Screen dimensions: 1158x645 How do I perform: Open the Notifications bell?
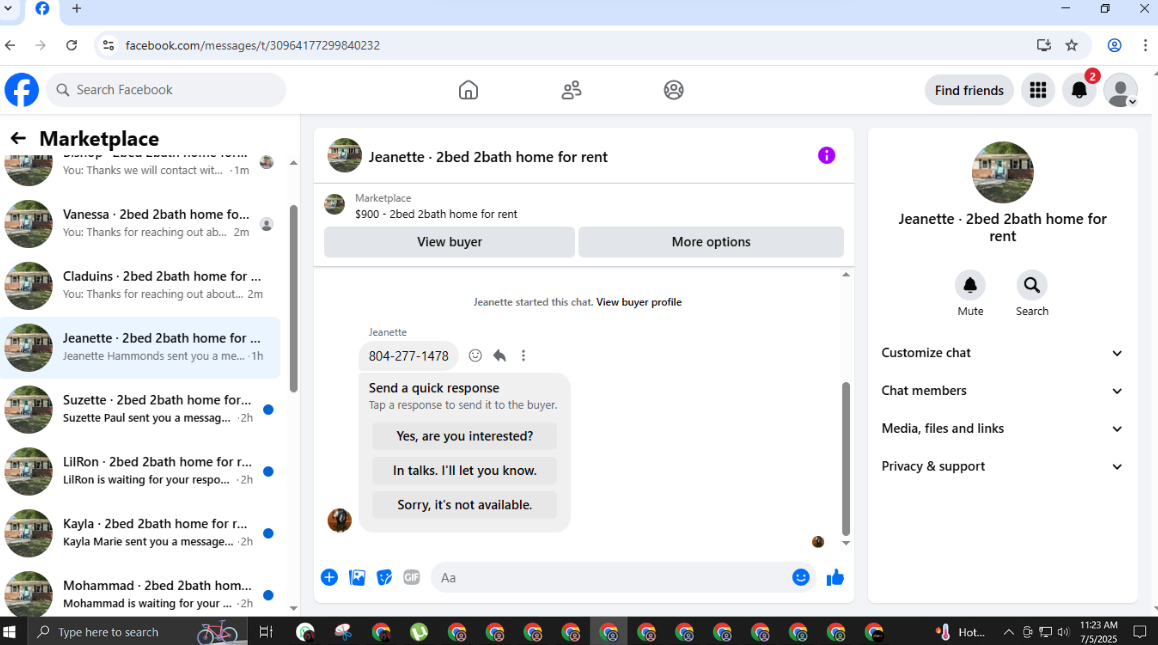(x=1079, y=90)
